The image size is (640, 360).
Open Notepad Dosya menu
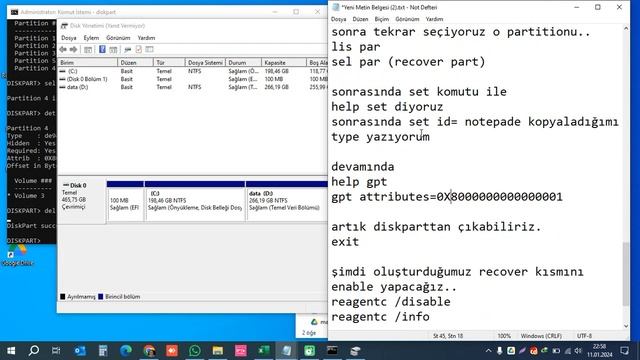click(x=338, y=19)
